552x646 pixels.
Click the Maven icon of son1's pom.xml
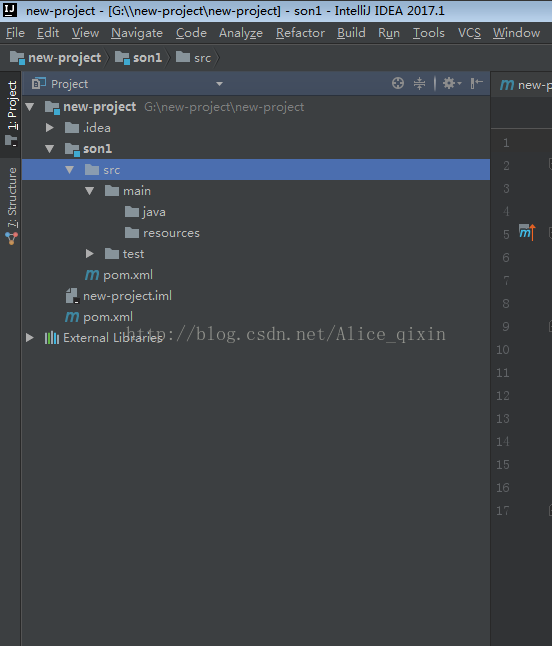(x=92, y=275)
